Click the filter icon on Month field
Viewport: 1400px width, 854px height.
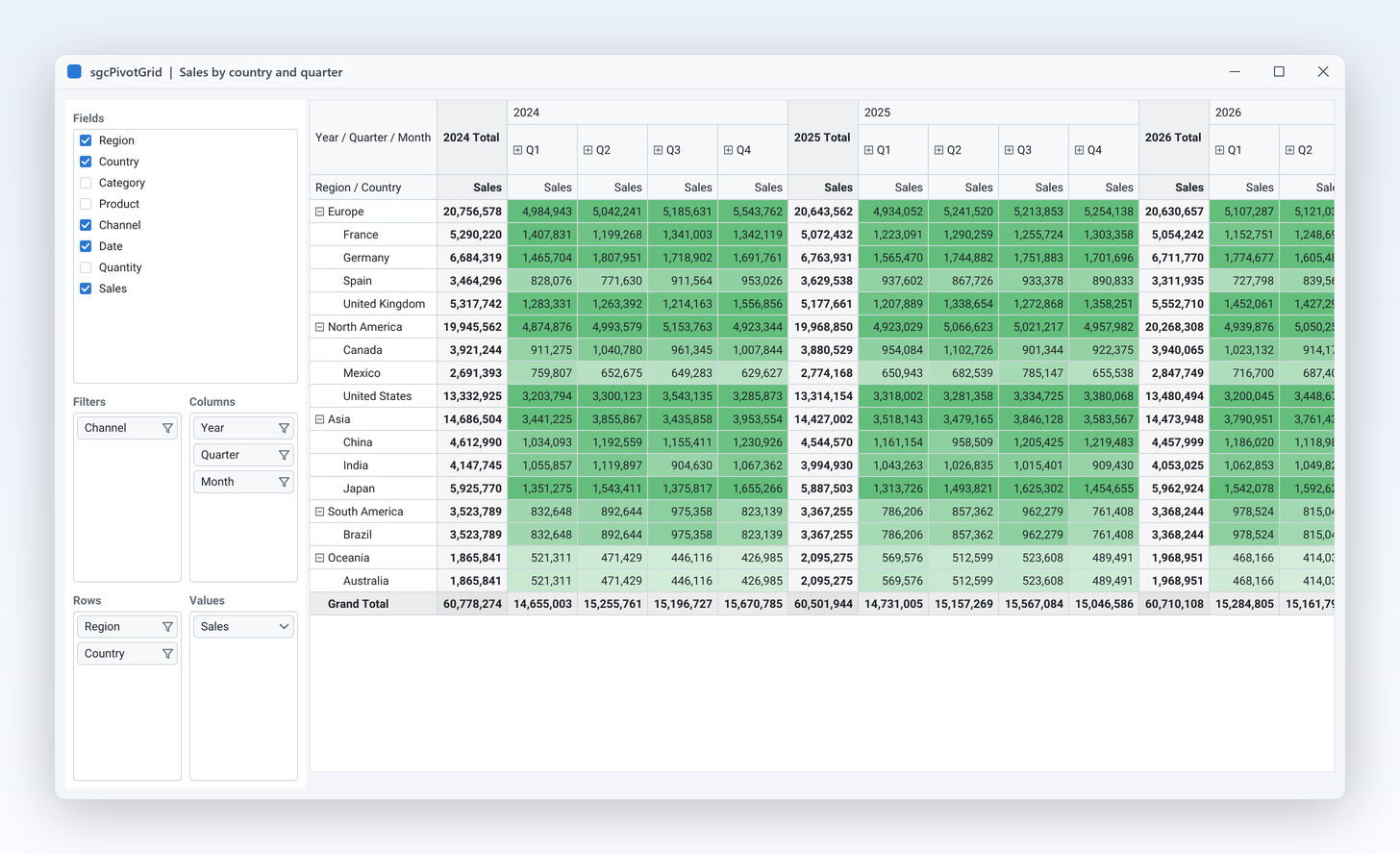tap(284, 482)
